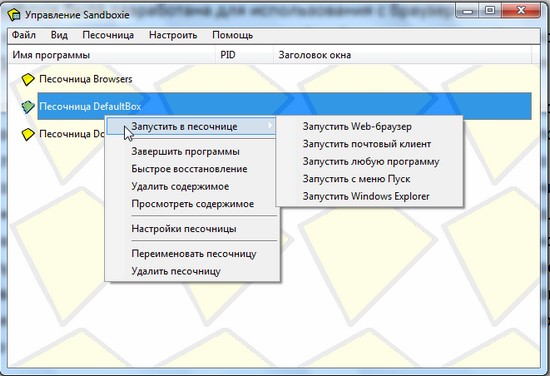Screen dimensions: 550x376
Task: Open the Вид menu
Action: point(59,35)
